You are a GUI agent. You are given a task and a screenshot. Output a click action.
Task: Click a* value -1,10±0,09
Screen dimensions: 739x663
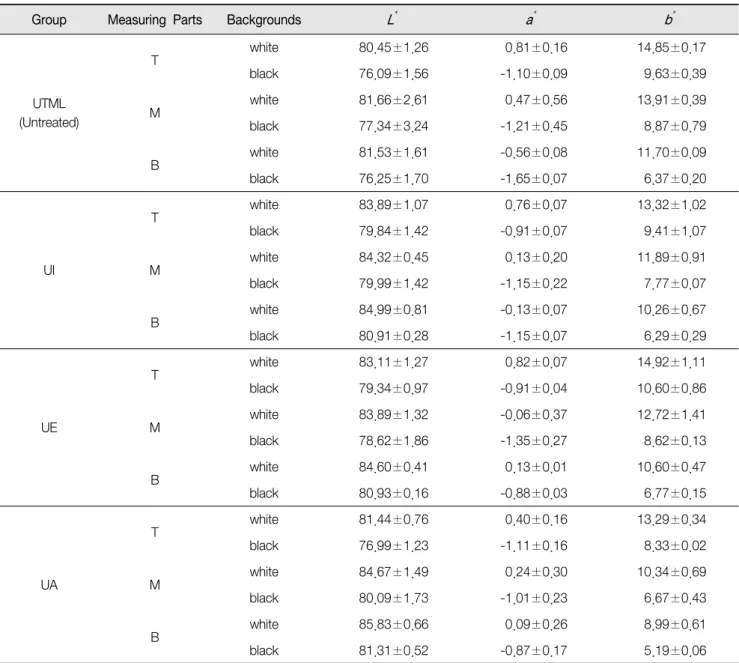(x=534, y=74)
